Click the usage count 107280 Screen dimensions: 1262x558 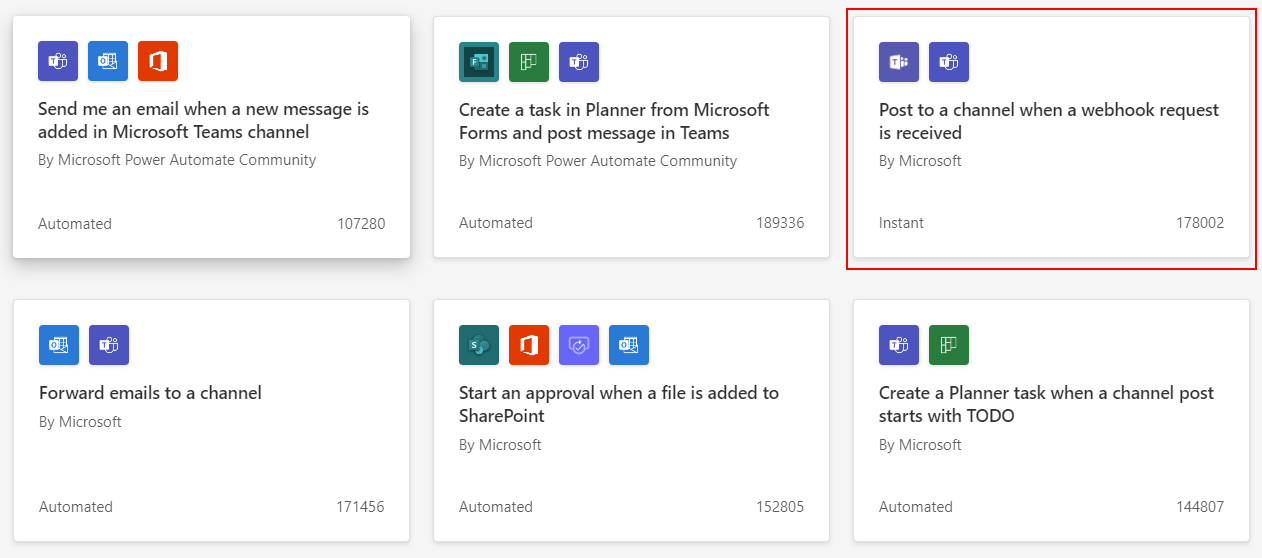[361, 224]
